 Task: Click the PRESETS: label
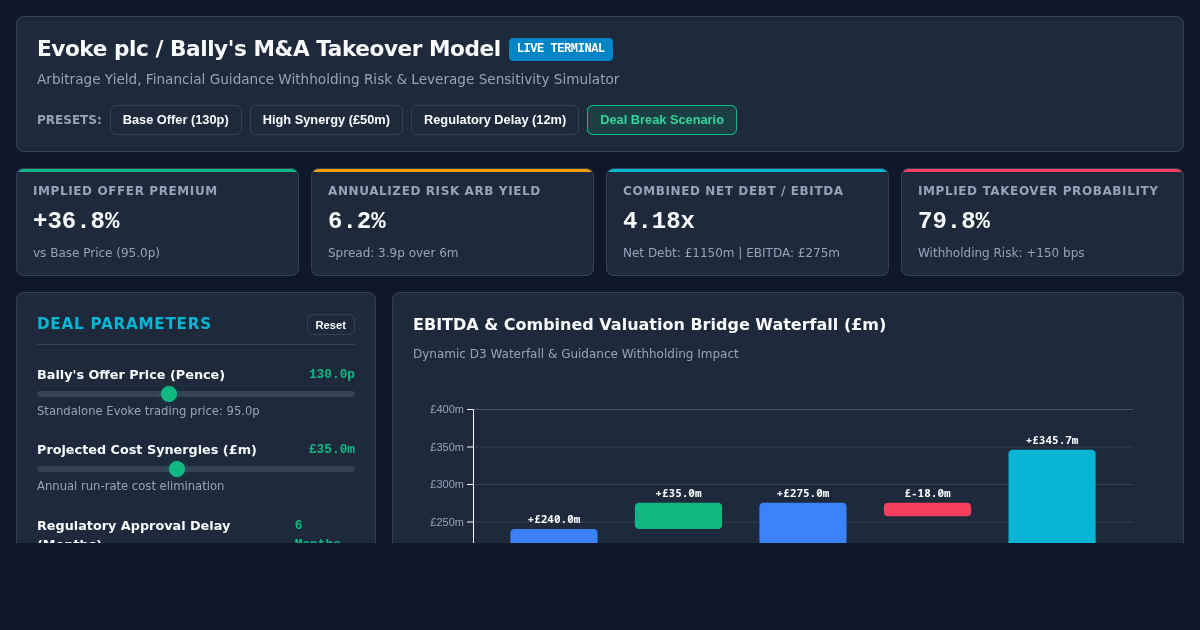click(x=69, y=120)
